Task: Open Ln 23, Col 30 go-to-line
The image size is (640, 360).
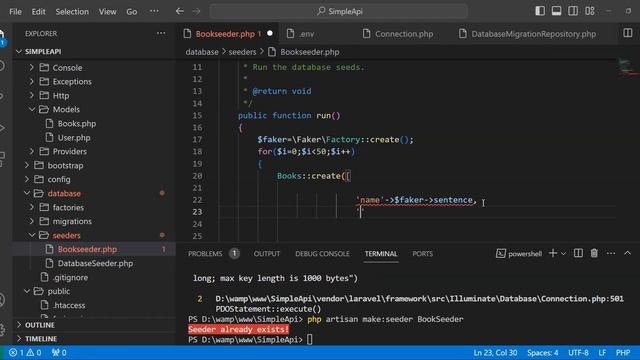Action: (x=495, y=353)
